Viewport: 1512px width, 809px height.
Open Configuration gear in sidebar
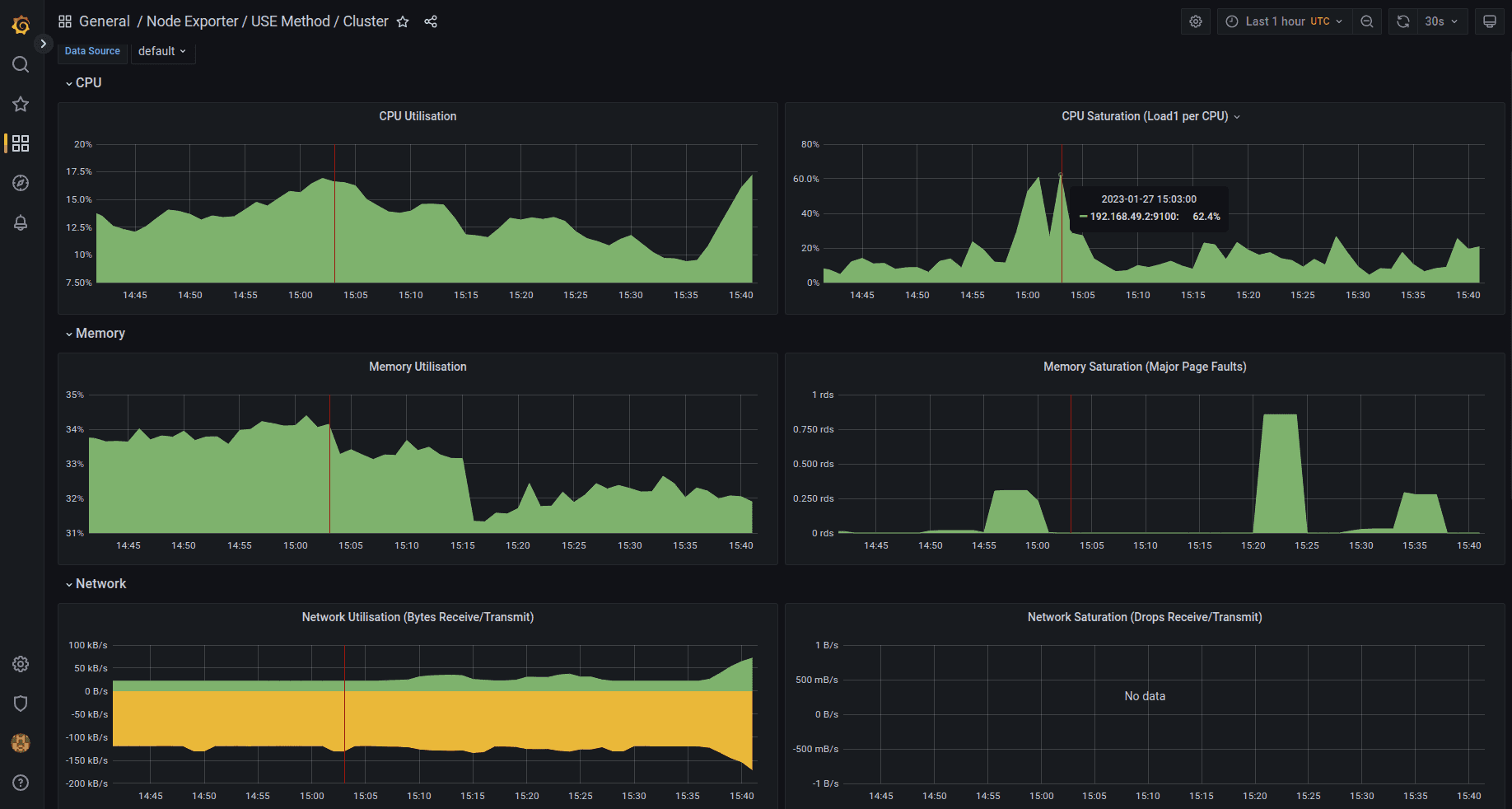(x=21, y=664)
